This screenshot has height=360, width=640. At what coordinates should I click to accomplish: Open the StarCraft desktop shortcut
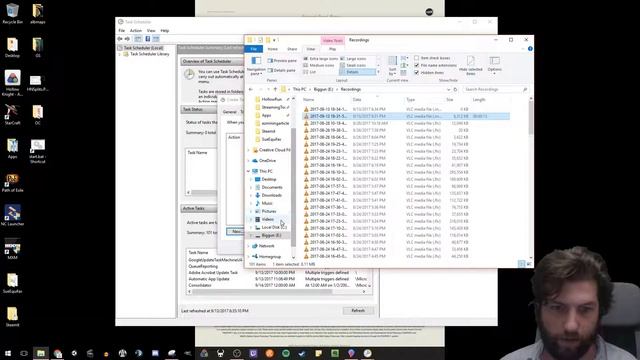[x=12, y=114]
